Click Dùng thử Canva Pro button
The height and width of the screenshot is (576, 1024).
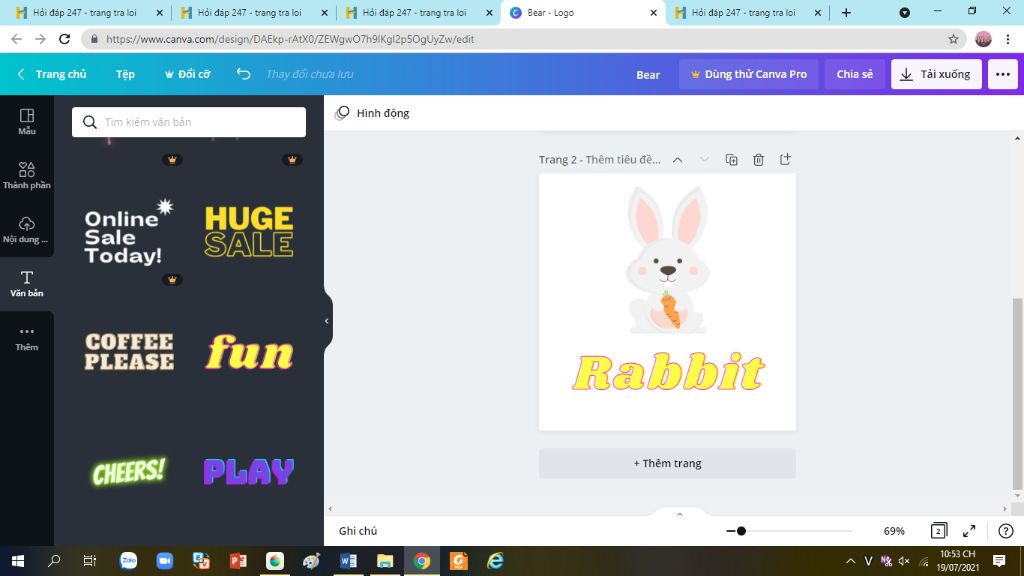coord(748,74)
